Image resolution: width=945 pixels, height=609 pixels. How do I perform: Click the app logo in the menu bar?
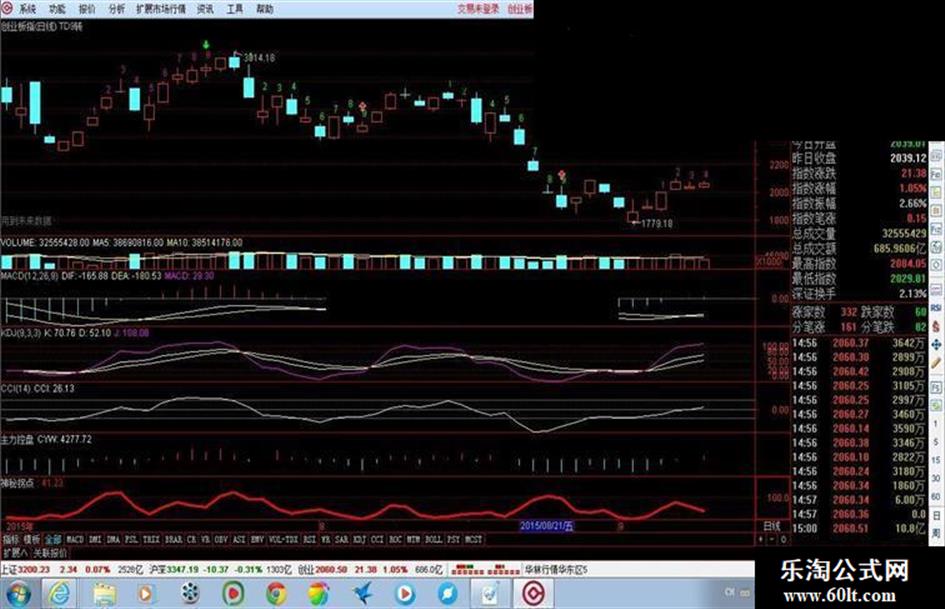click(x=7, y=8)
